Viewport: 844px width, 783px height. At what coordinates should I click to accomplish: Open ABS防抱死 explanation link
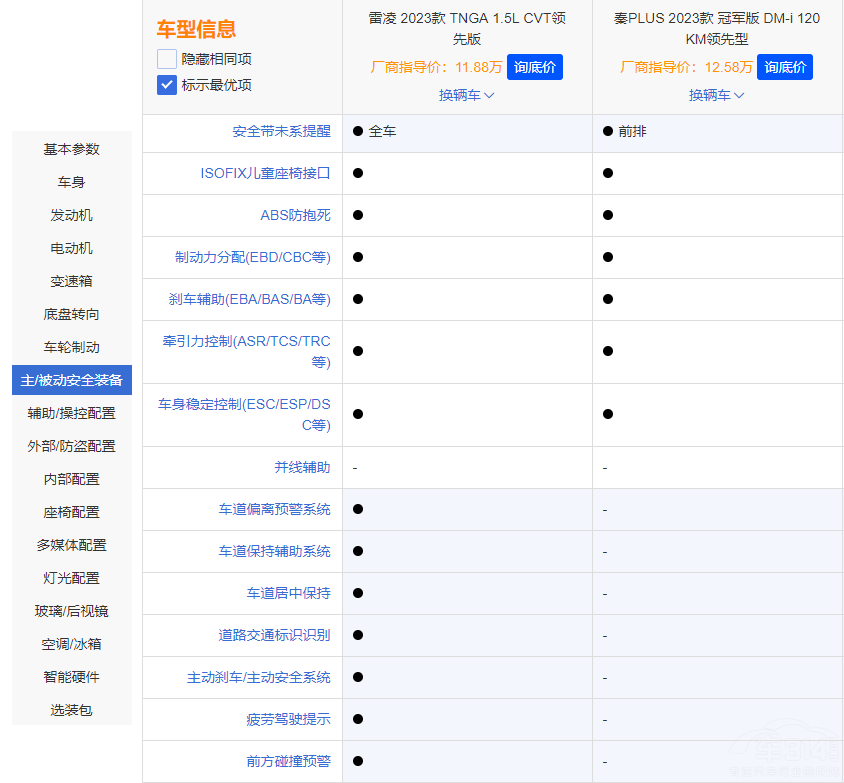point(295,215)
